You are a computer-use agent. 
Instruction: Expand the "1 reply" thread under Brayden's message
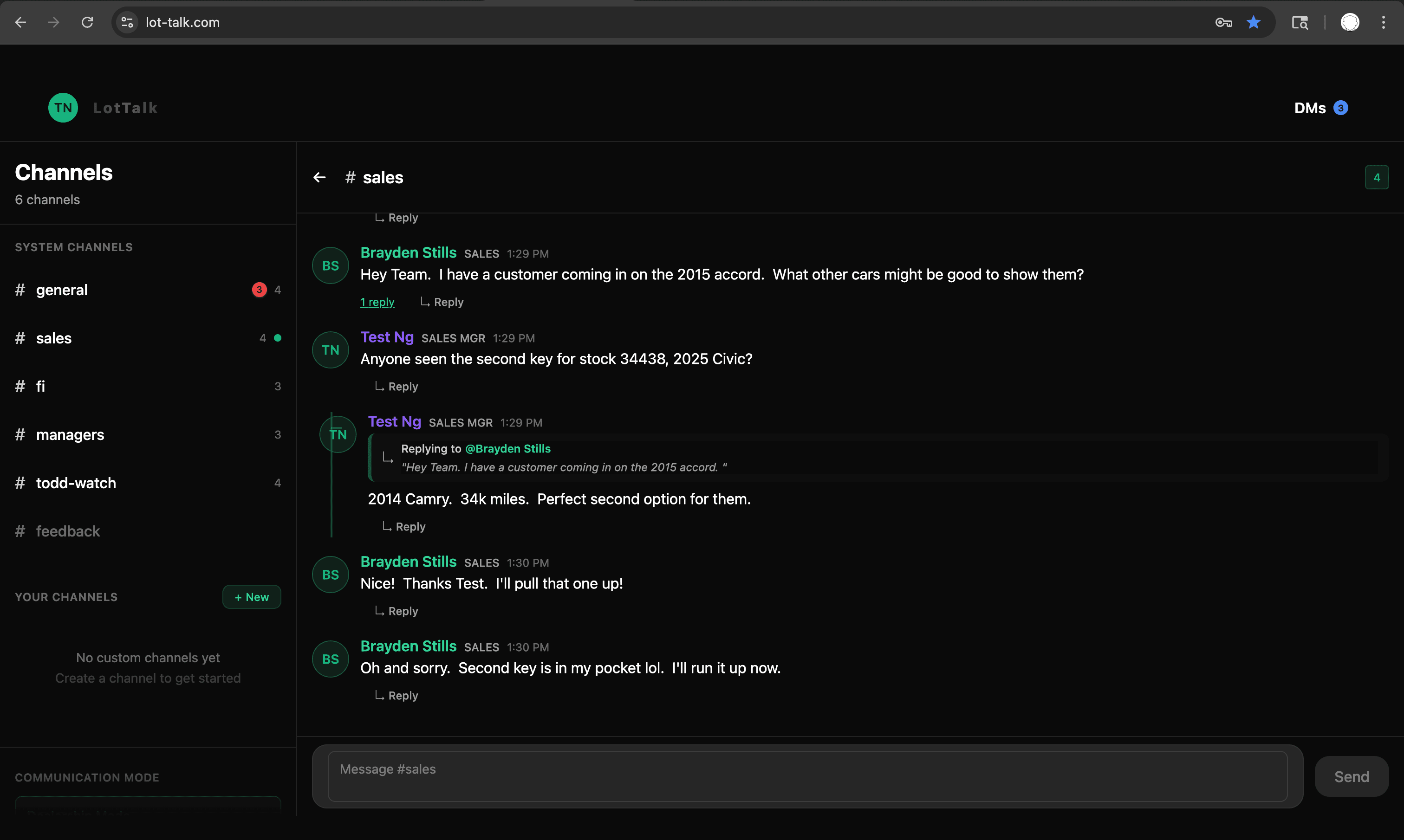tap(377, 302)
